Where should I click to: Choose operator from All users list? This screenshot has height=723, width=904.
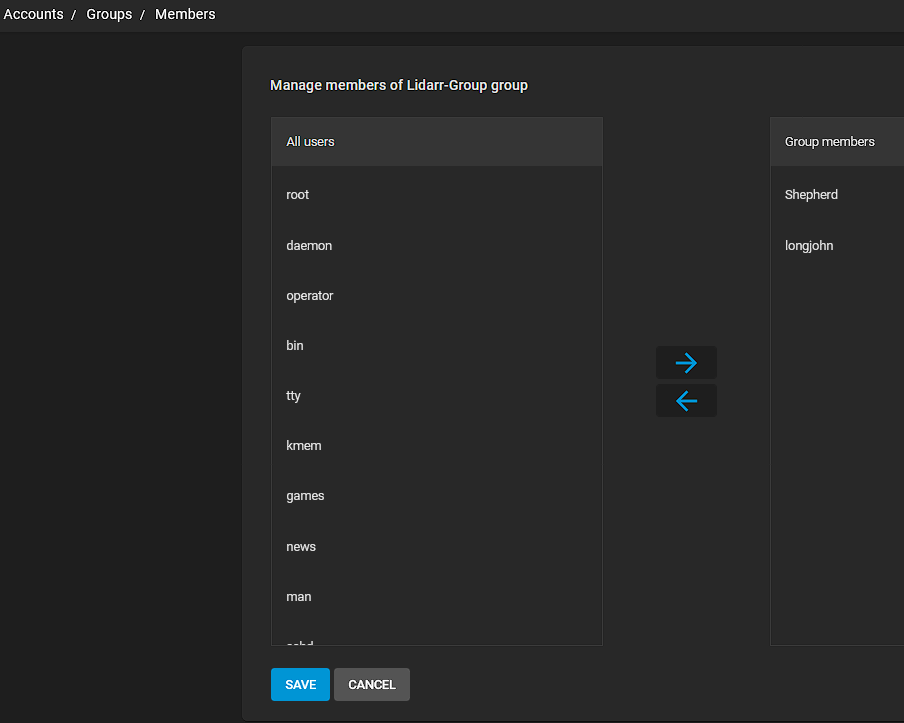pyautogui.click(x=436, y=296)
